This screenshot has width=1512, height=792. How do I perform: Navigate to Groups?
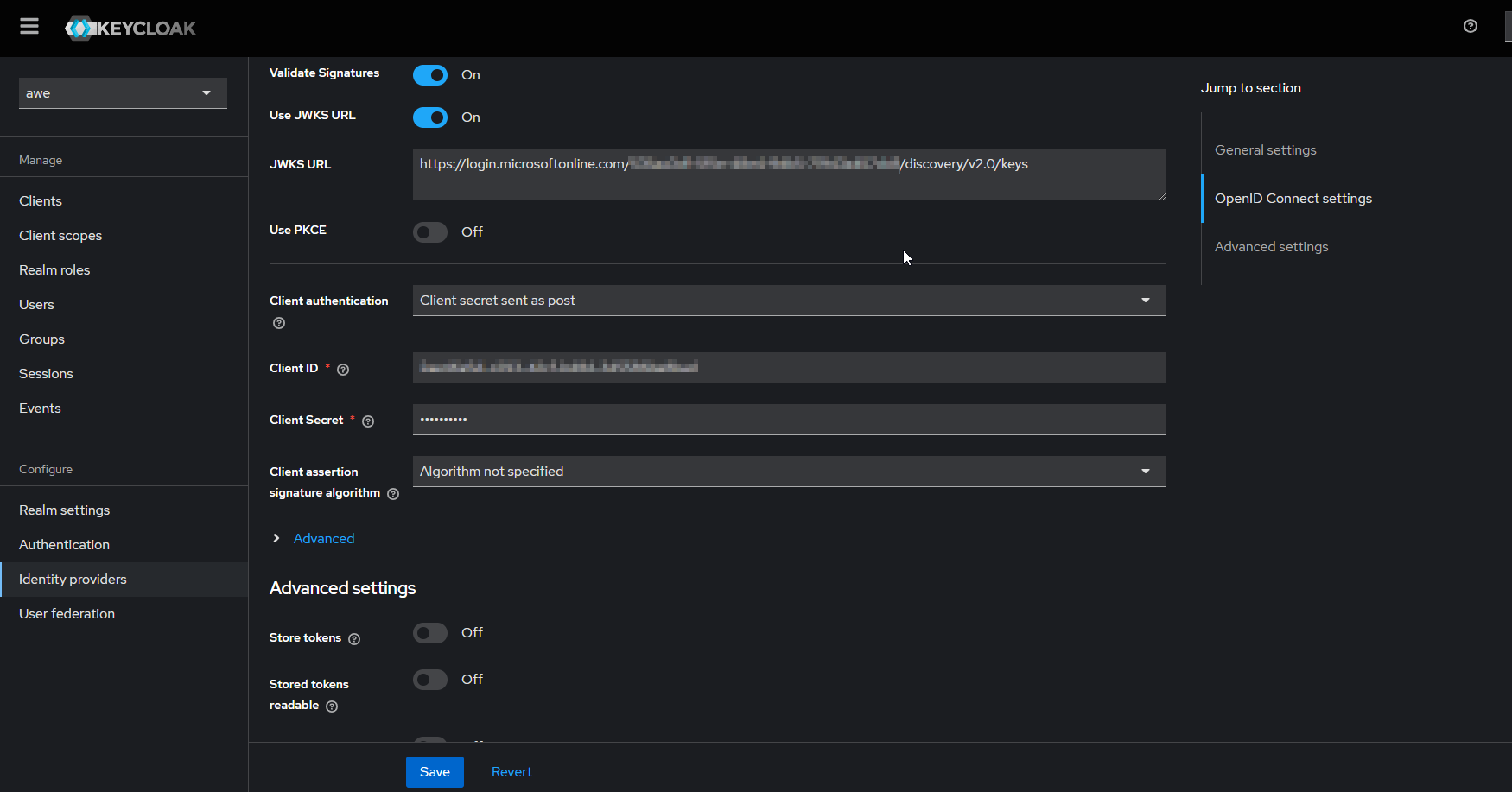click(x=41, y=339)
